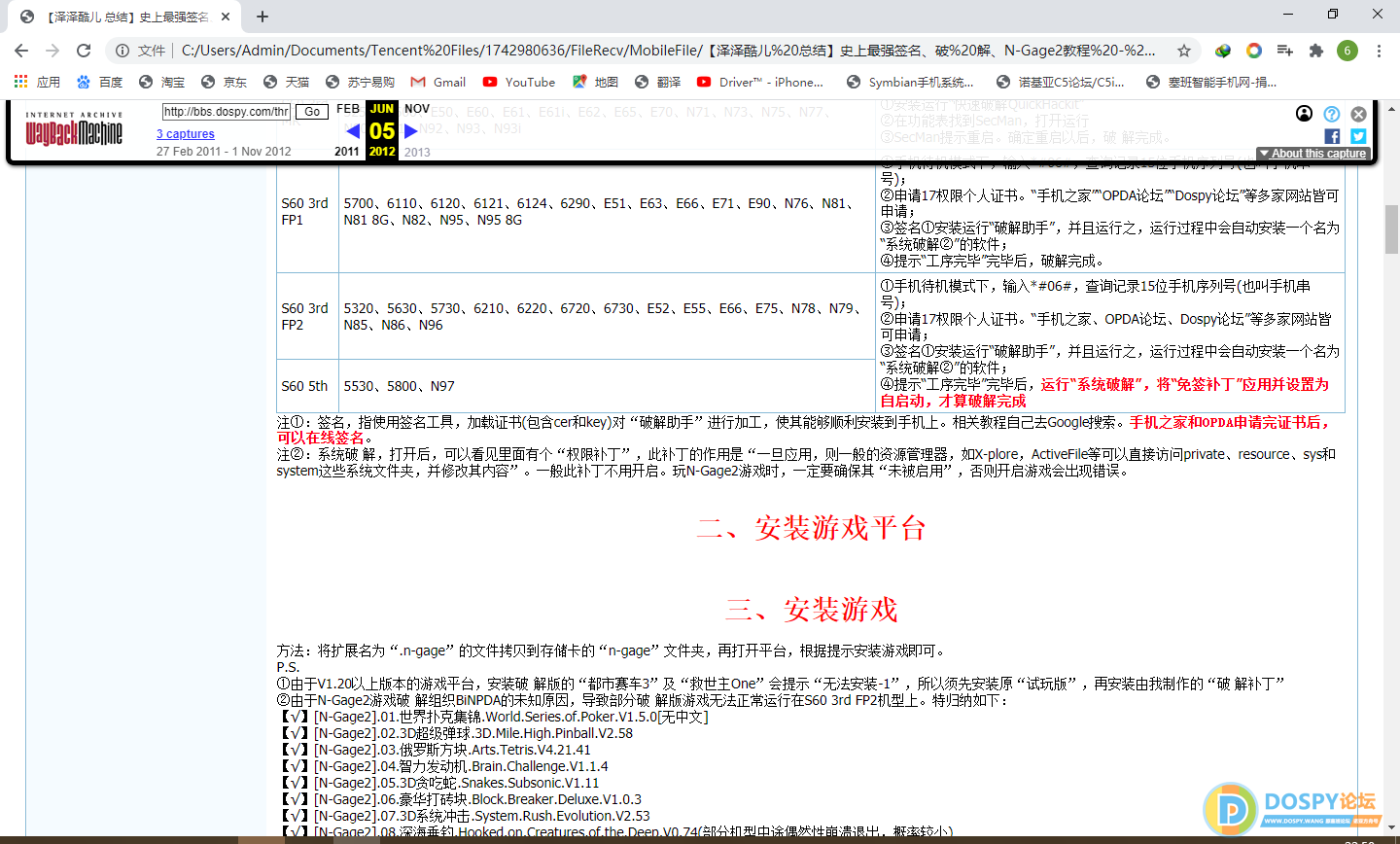
Task: Close the Wayback Machine toolbar
Action: pyautogui.click(x=1359, y=114)
